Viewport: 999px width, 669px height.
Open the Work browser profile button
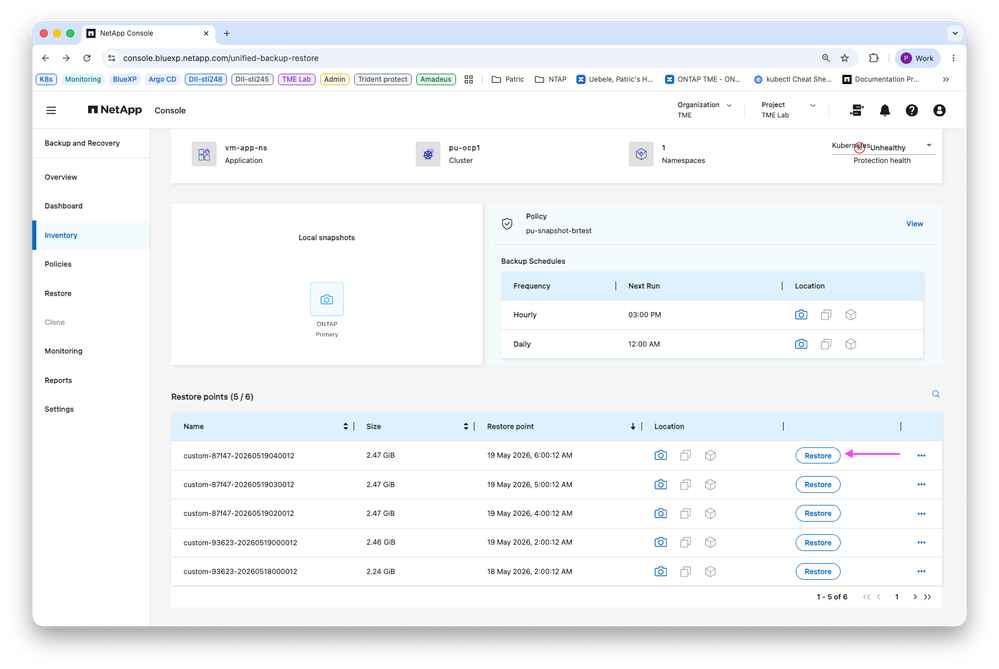coord(917,58)
